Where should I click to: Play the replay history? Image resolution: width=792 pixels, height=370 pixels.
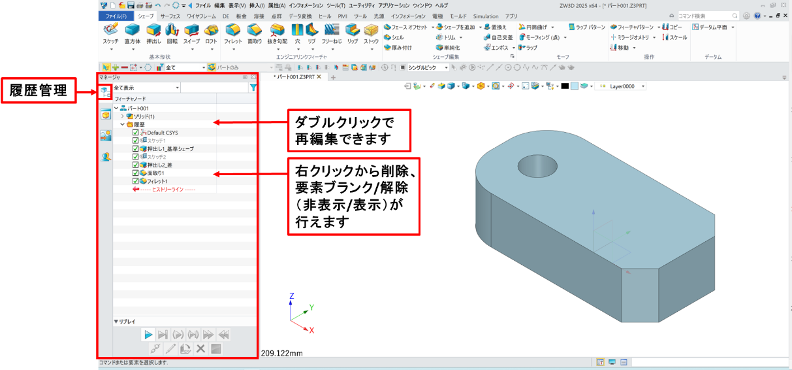[x=148, y=334]
